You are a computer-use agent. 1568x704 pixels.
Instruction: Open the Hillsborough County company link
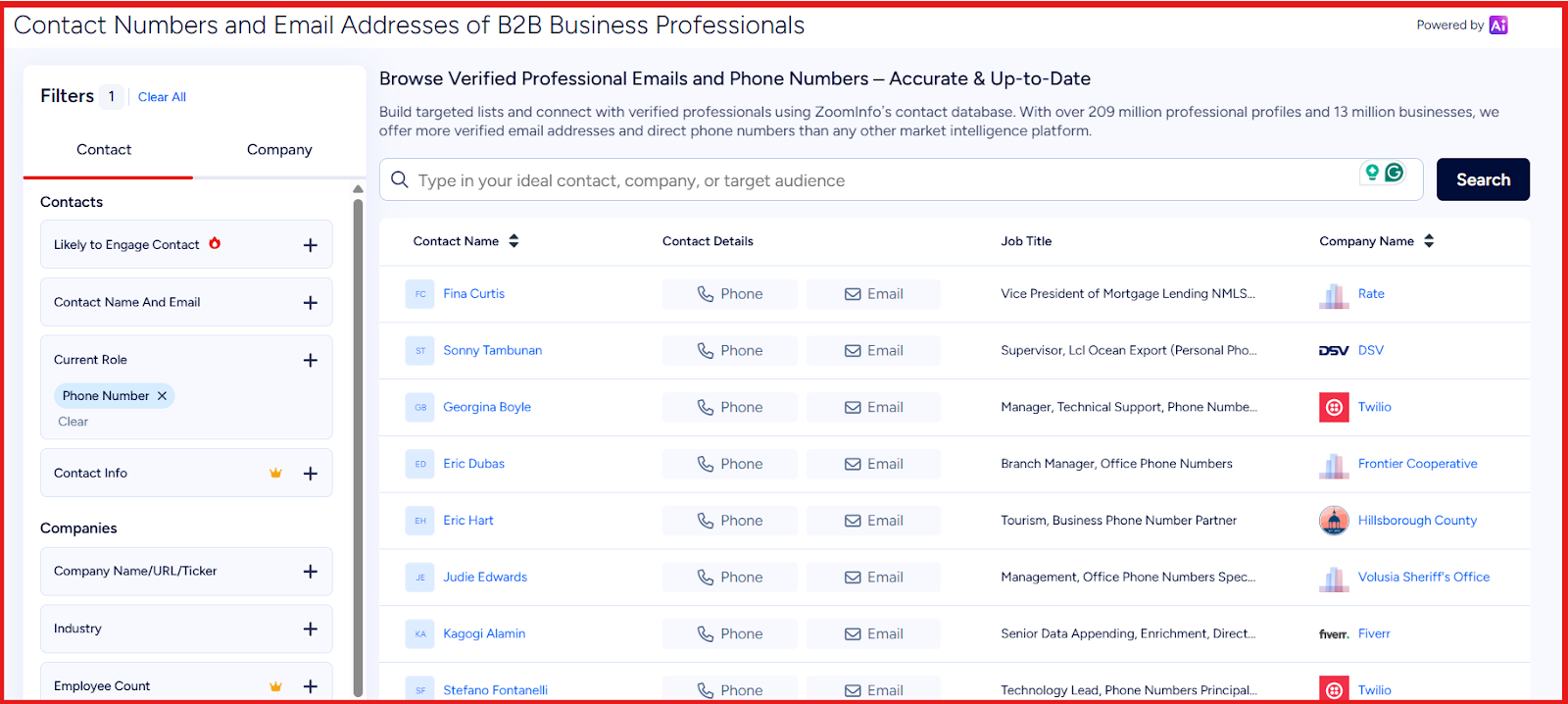click(1417, 521)
